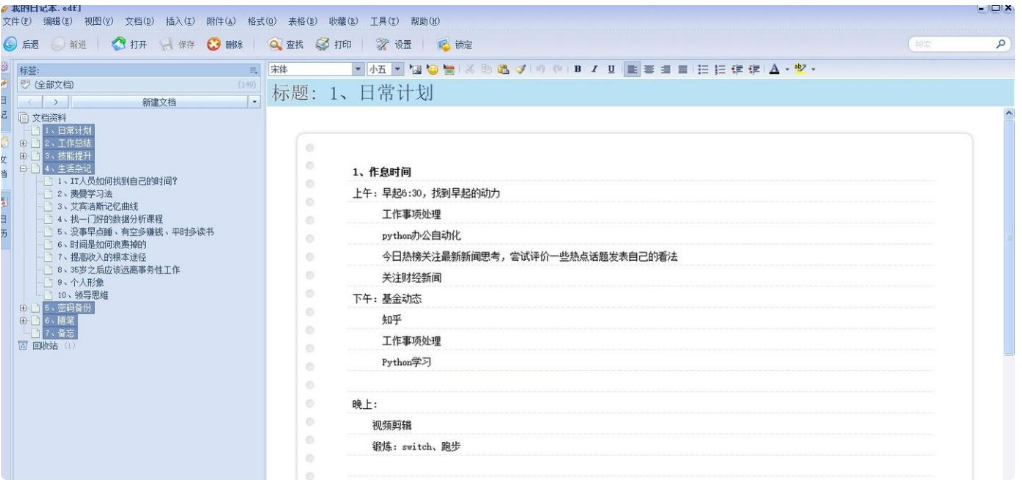Click the 查找 find magnifier icon

click(275, 44)
